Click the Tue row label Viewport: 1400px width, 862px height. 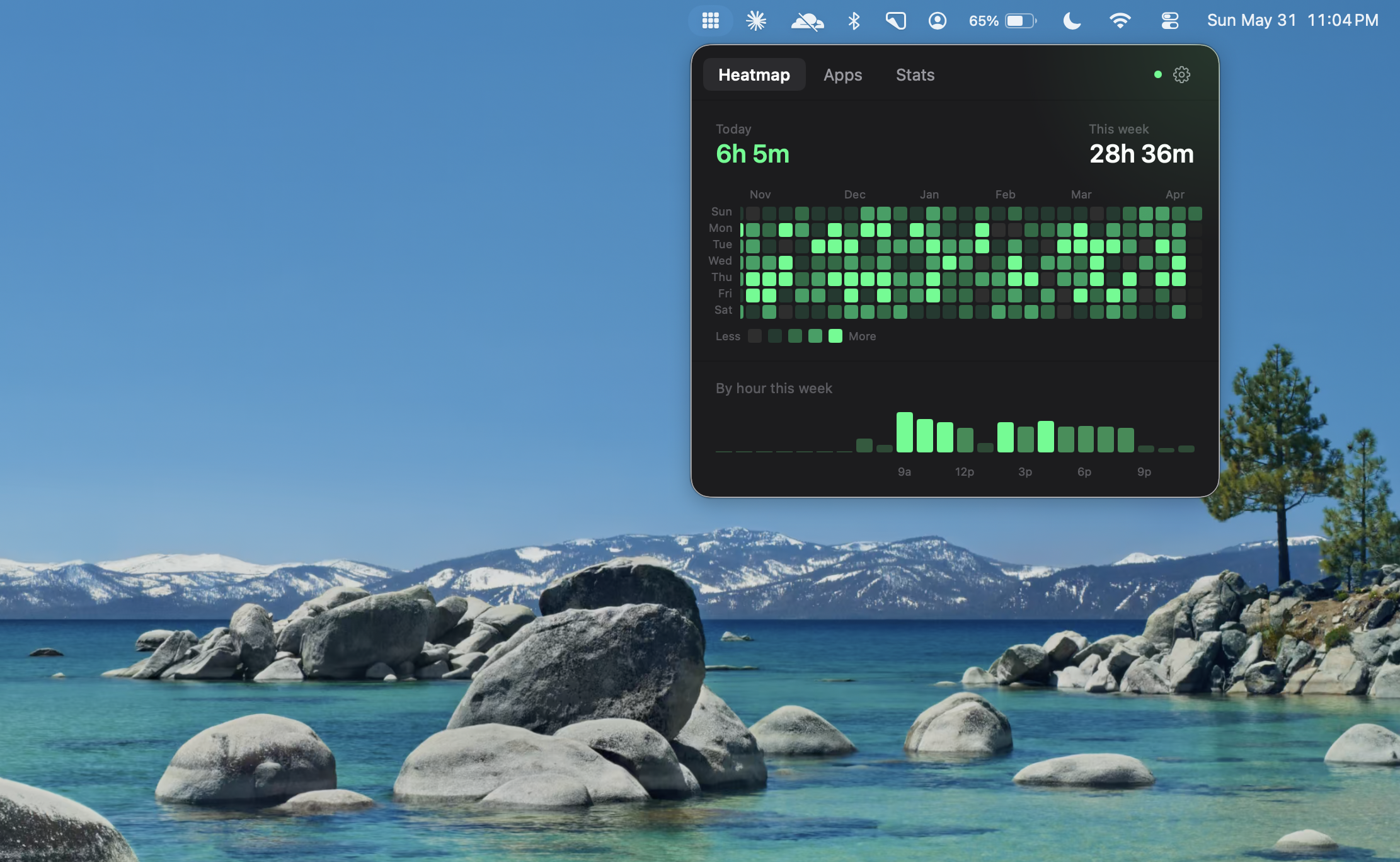tap(722, 244)
